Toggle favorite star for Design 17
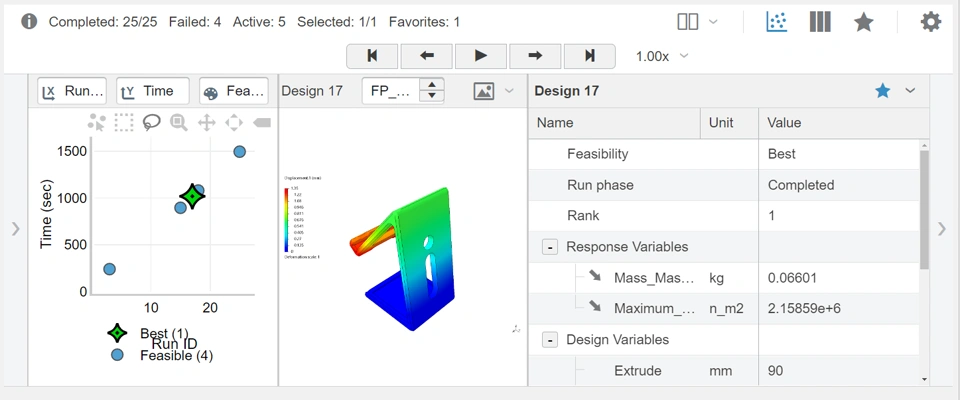Image resolution: width=960 pixels, height=400 pixels. [x=882, y=91]
